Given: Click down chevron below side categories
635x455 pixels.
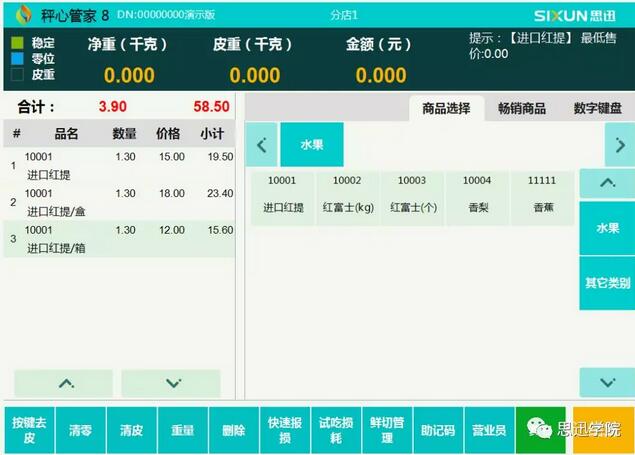Looking at the screenshot, I should click(607, 382).
